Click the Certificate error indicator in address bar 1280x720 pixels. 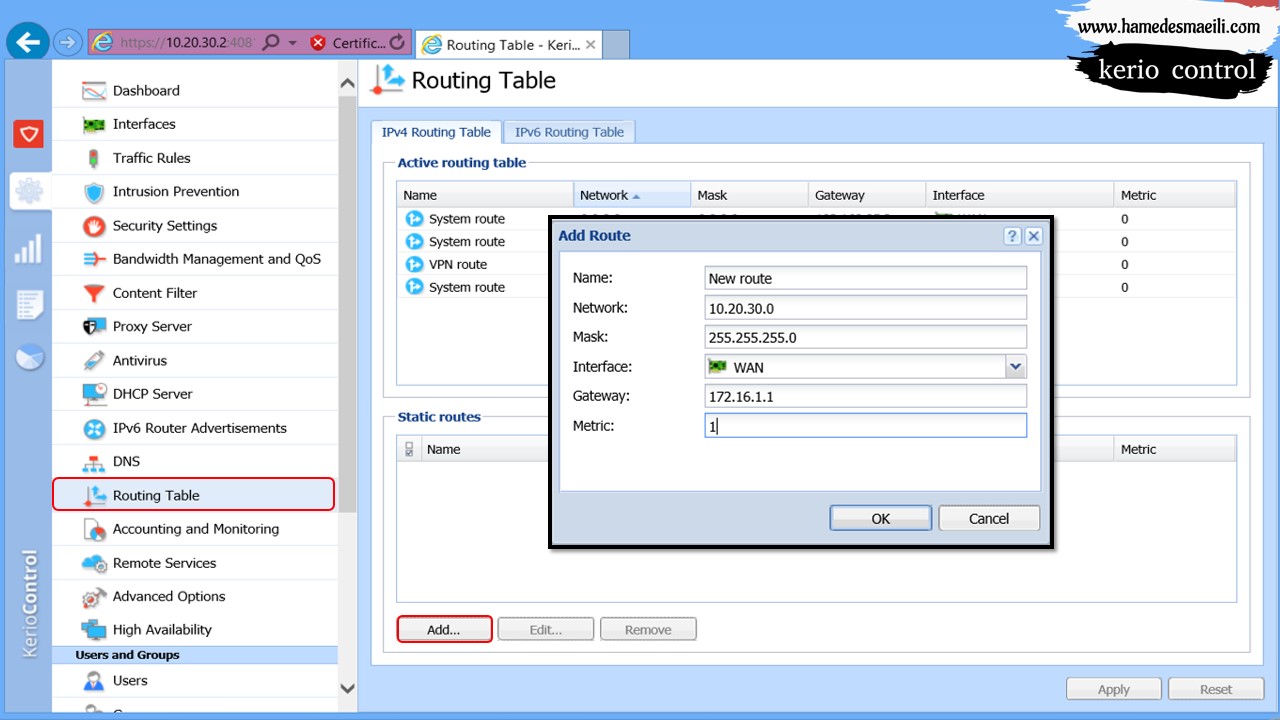click(x=346, y=43)
